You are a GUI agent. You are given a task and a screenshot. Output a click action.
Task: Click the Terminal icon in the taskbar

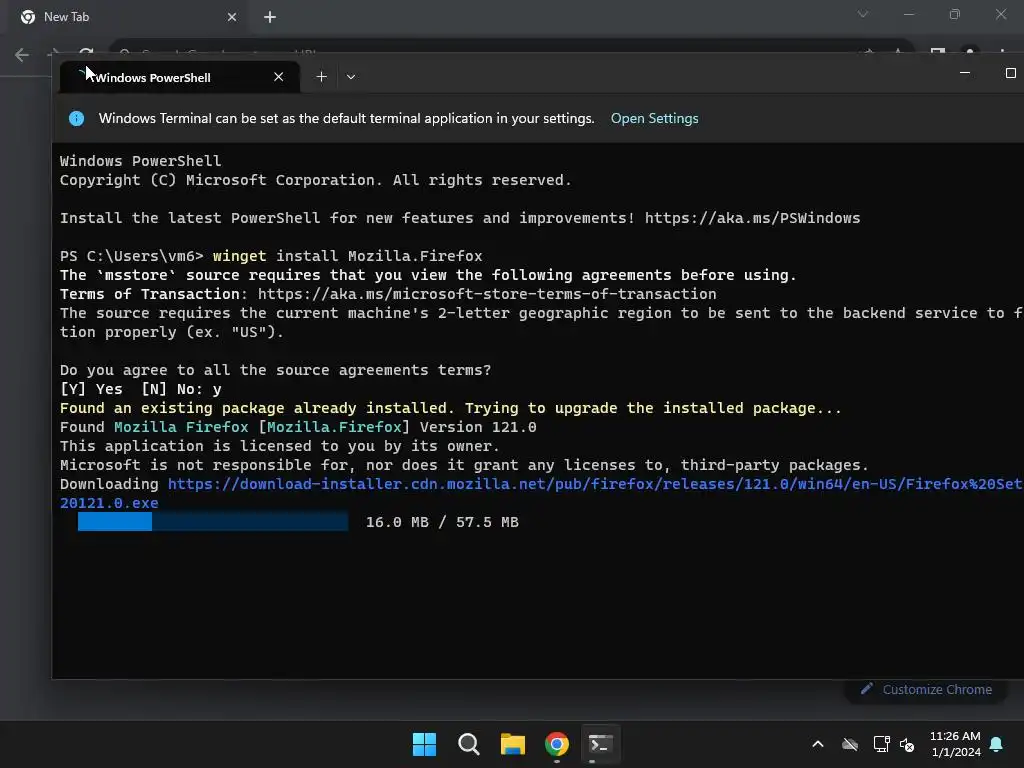[x=600, y=744]
